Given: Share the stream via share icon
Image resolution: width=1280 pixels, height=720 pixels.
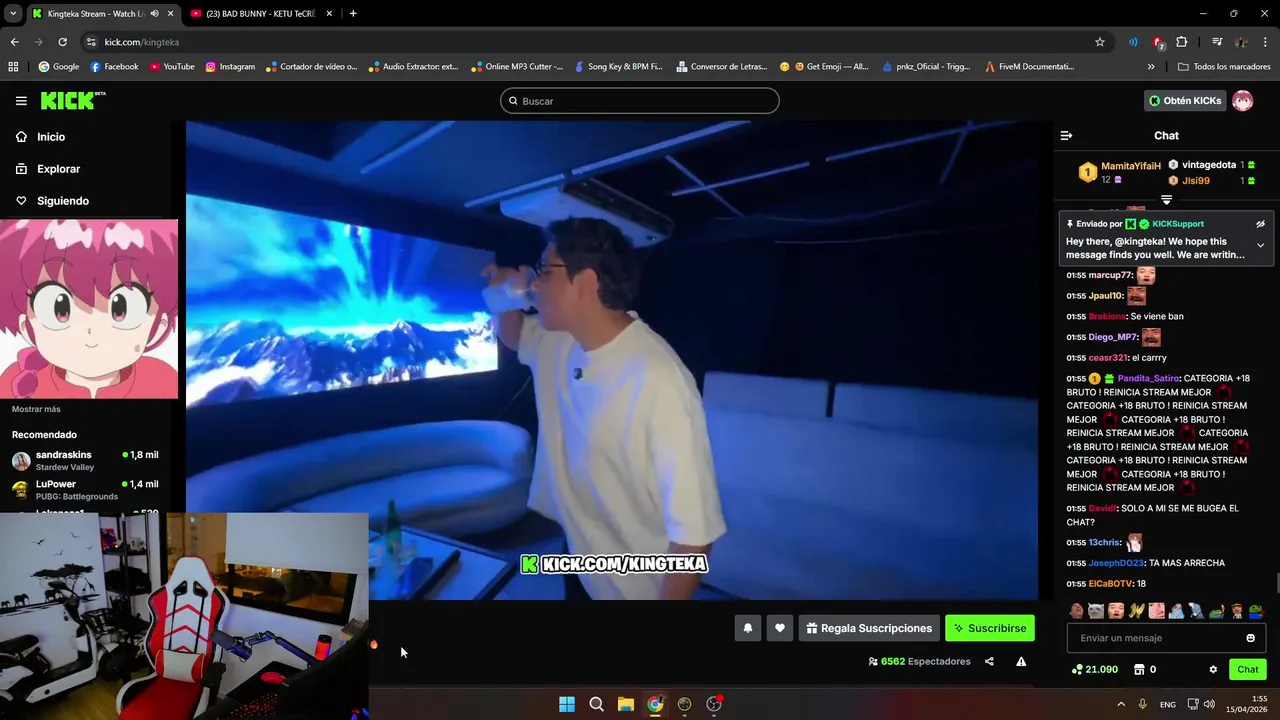Looking at the screenshot, I should click(x=989, y=661).
